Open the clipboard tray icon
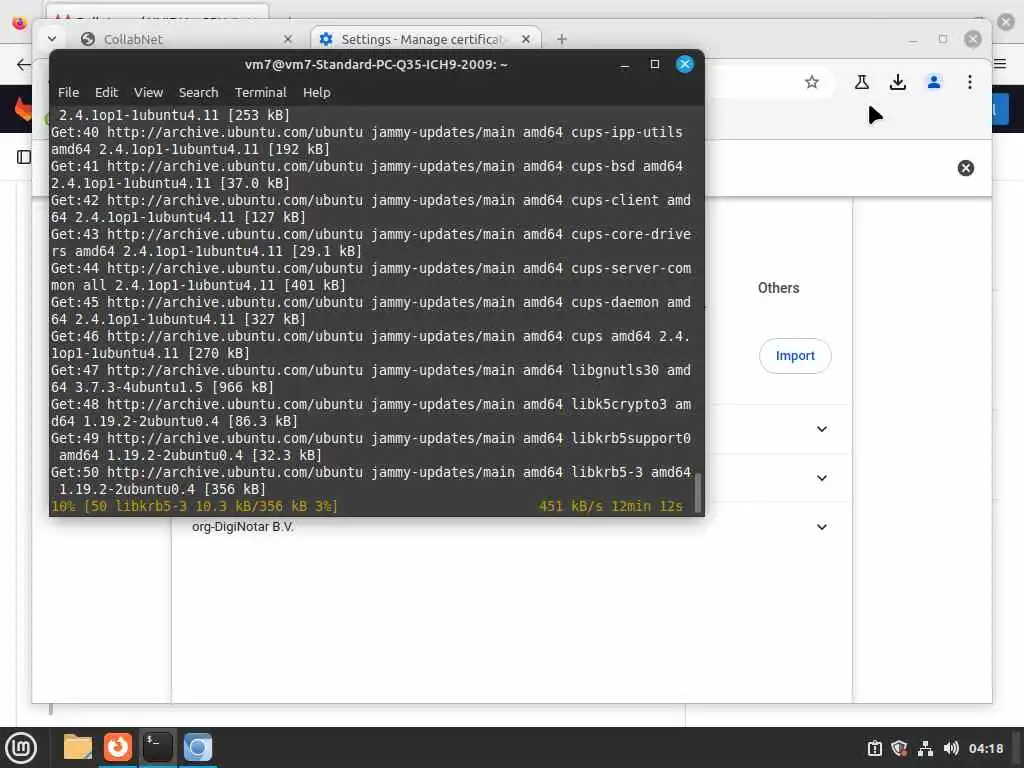This screenshot has height=768, width=1024. click(874, 748)
